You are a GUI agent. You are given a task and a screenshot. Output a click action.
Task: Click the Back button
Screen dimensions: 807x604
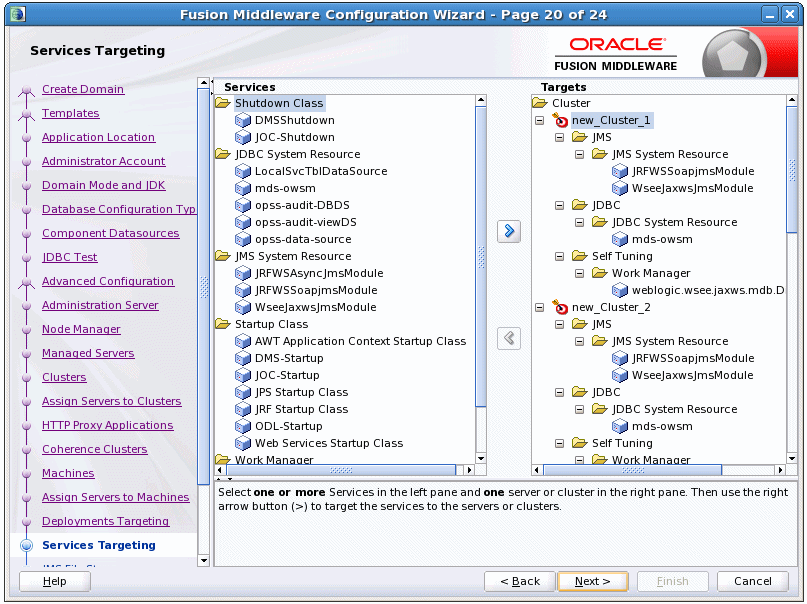[520, 581]
